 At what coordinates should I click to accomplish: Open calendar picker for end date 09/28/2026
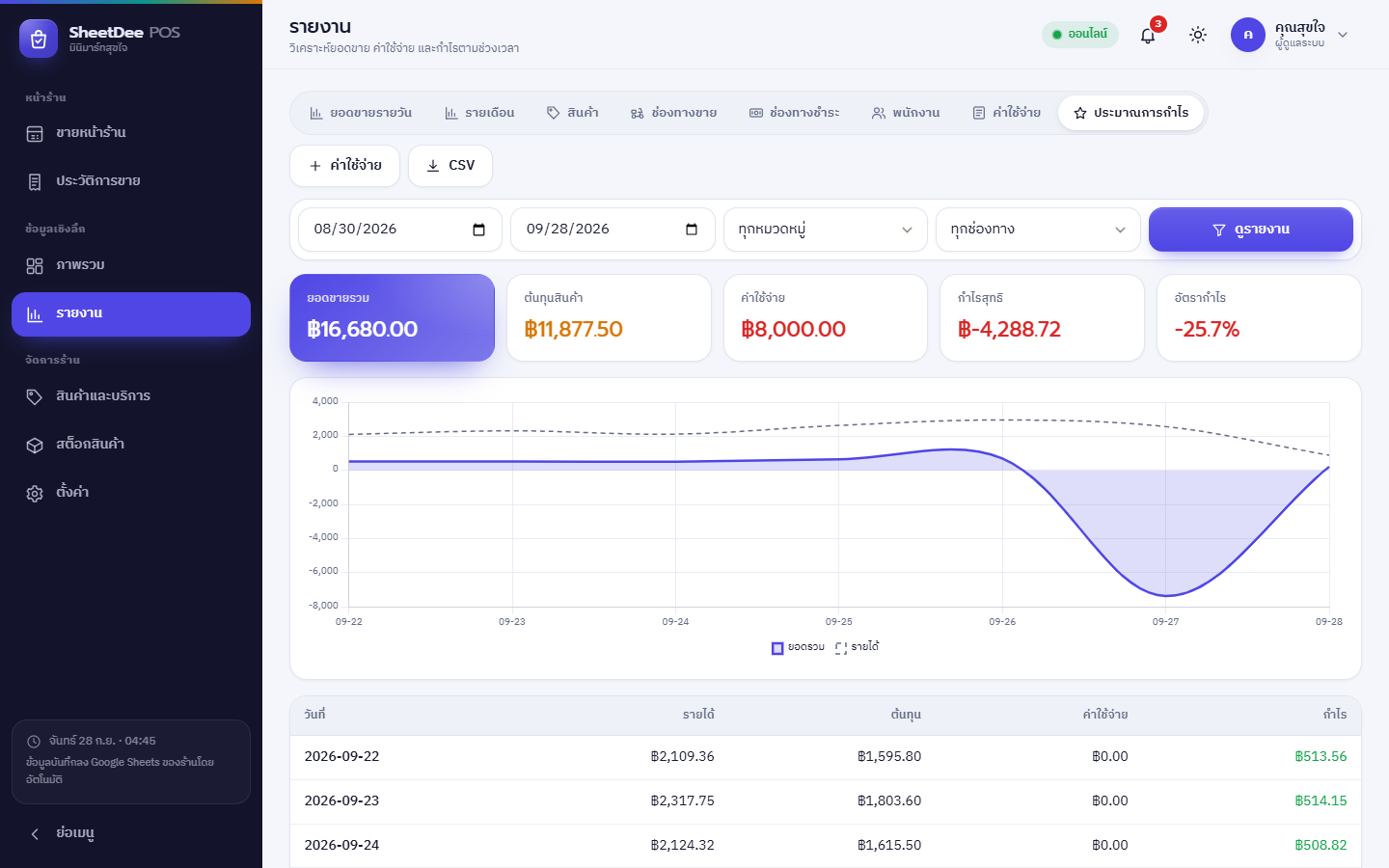click(691, 230)
